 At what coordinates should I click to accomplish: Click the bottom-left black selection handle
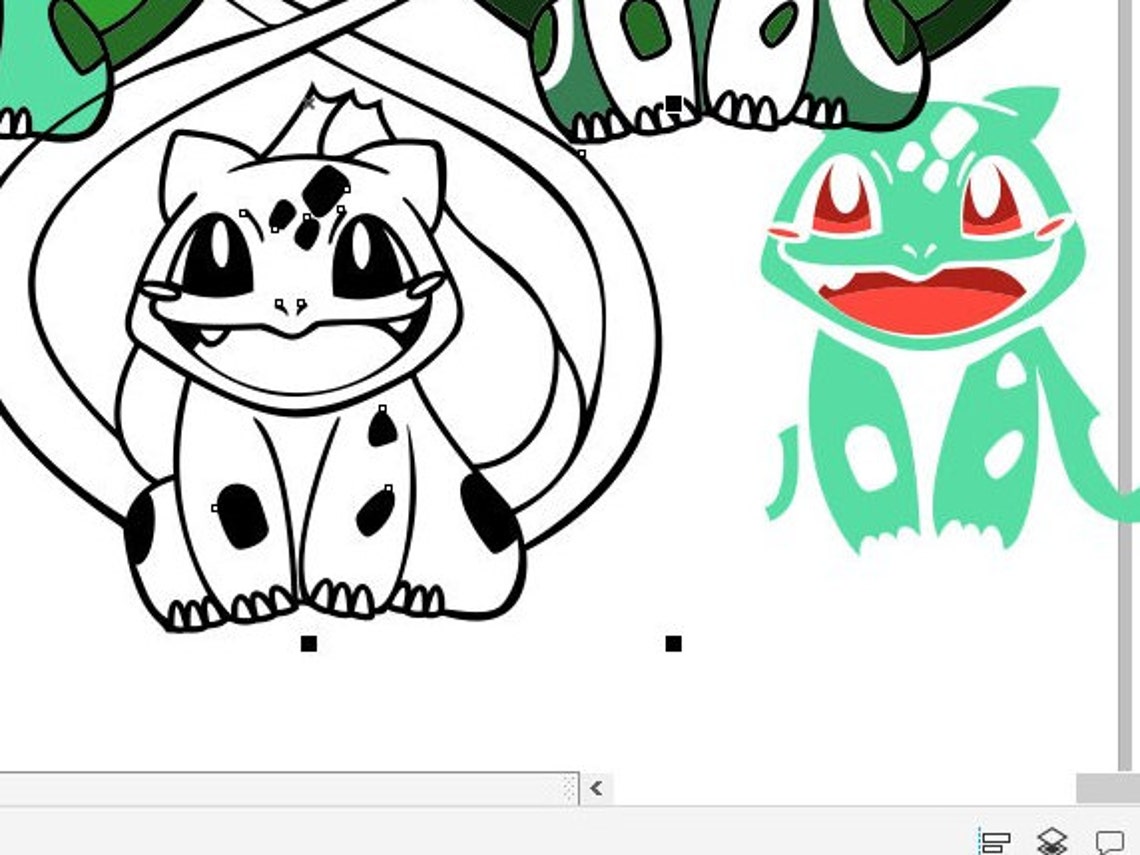click(x=307, y=643)
